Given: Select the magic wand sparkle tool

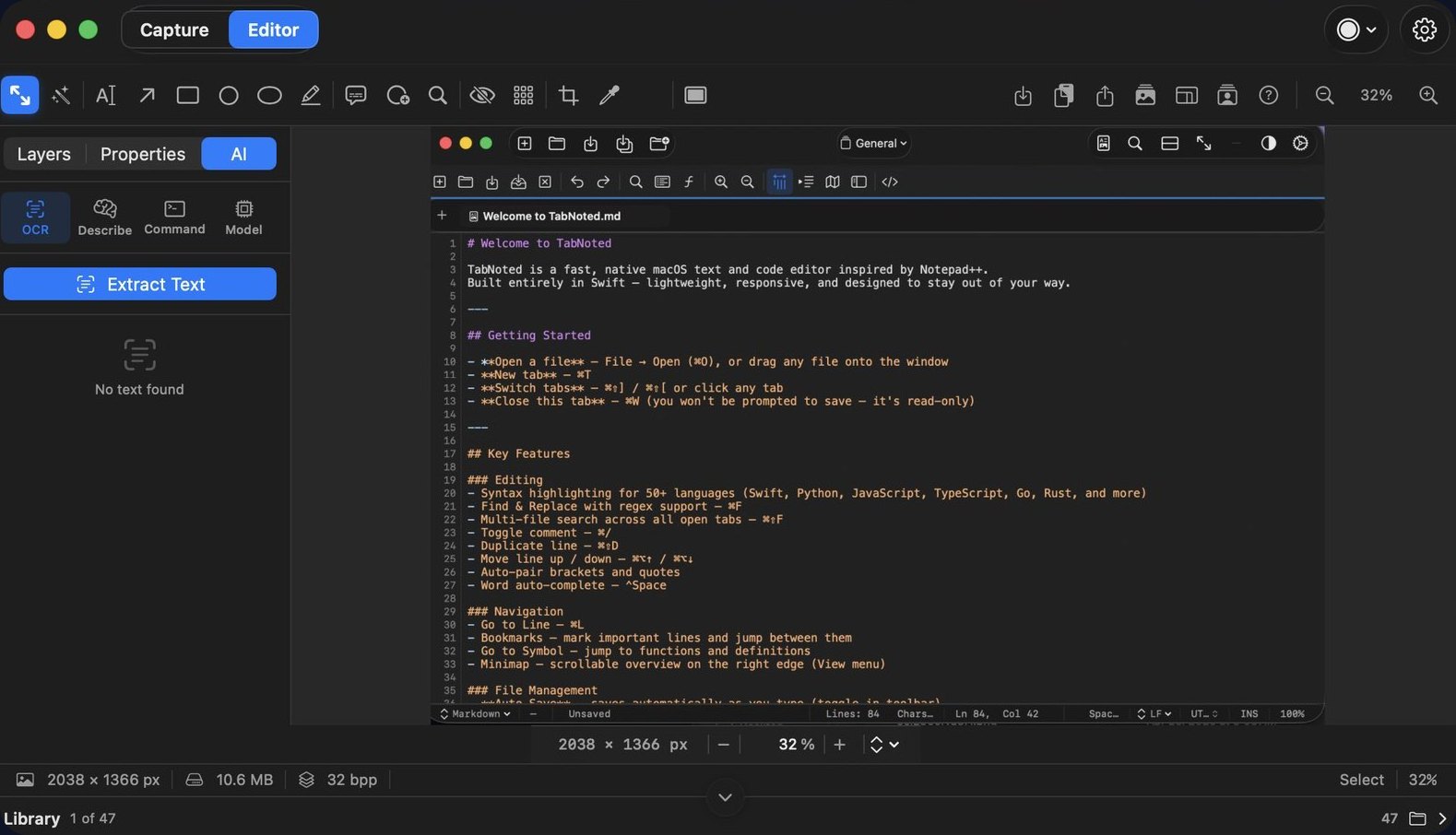Looking at the screenshot, I should [x=61, y=95].
